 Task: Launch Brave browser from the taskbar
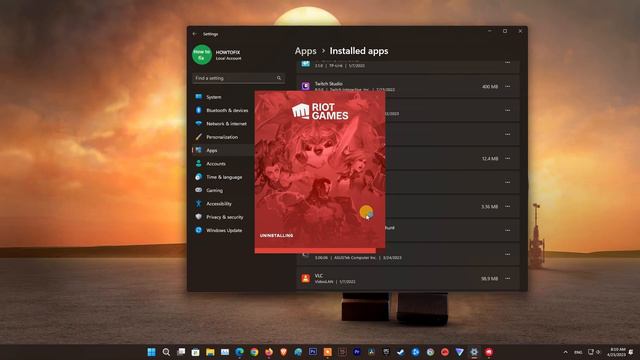(x=284, y=352)
